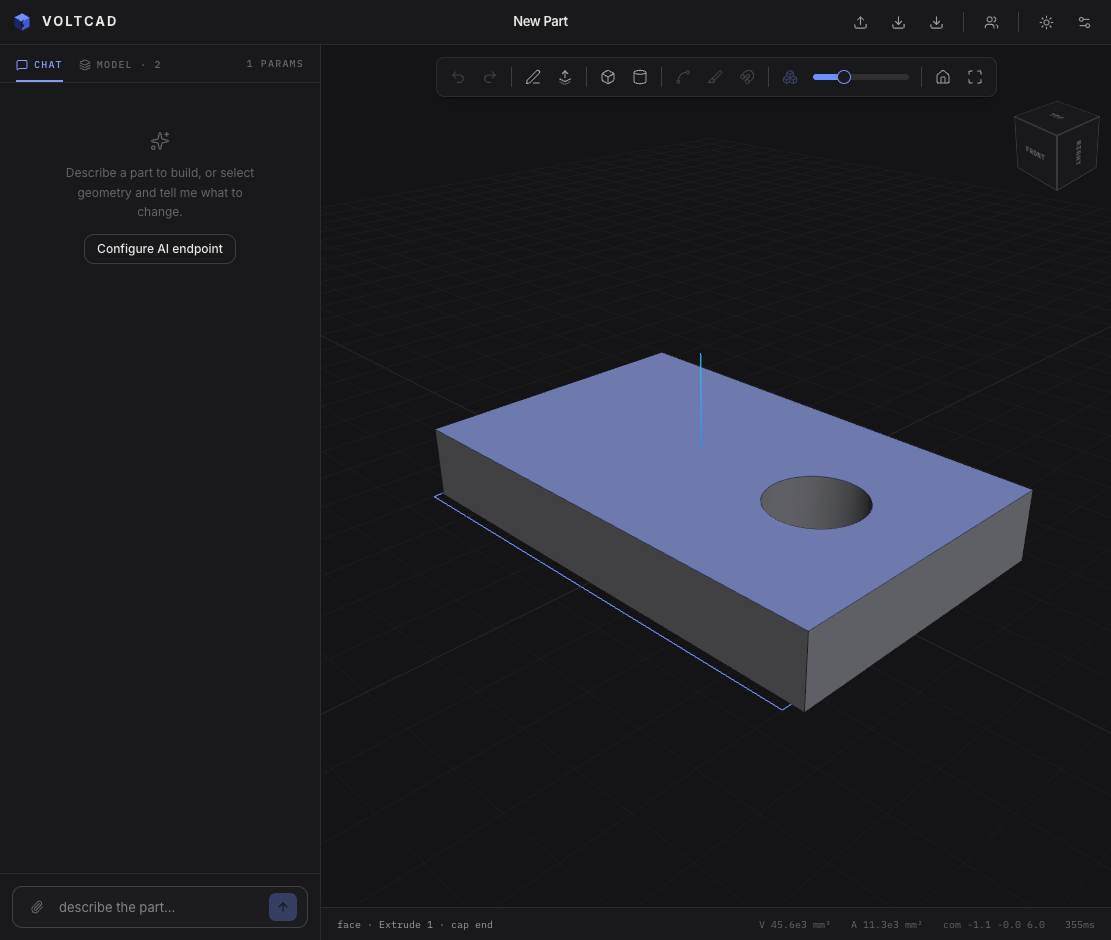Click the upload share icon in header
1111x940 pixels.
(x=860, y=22)
